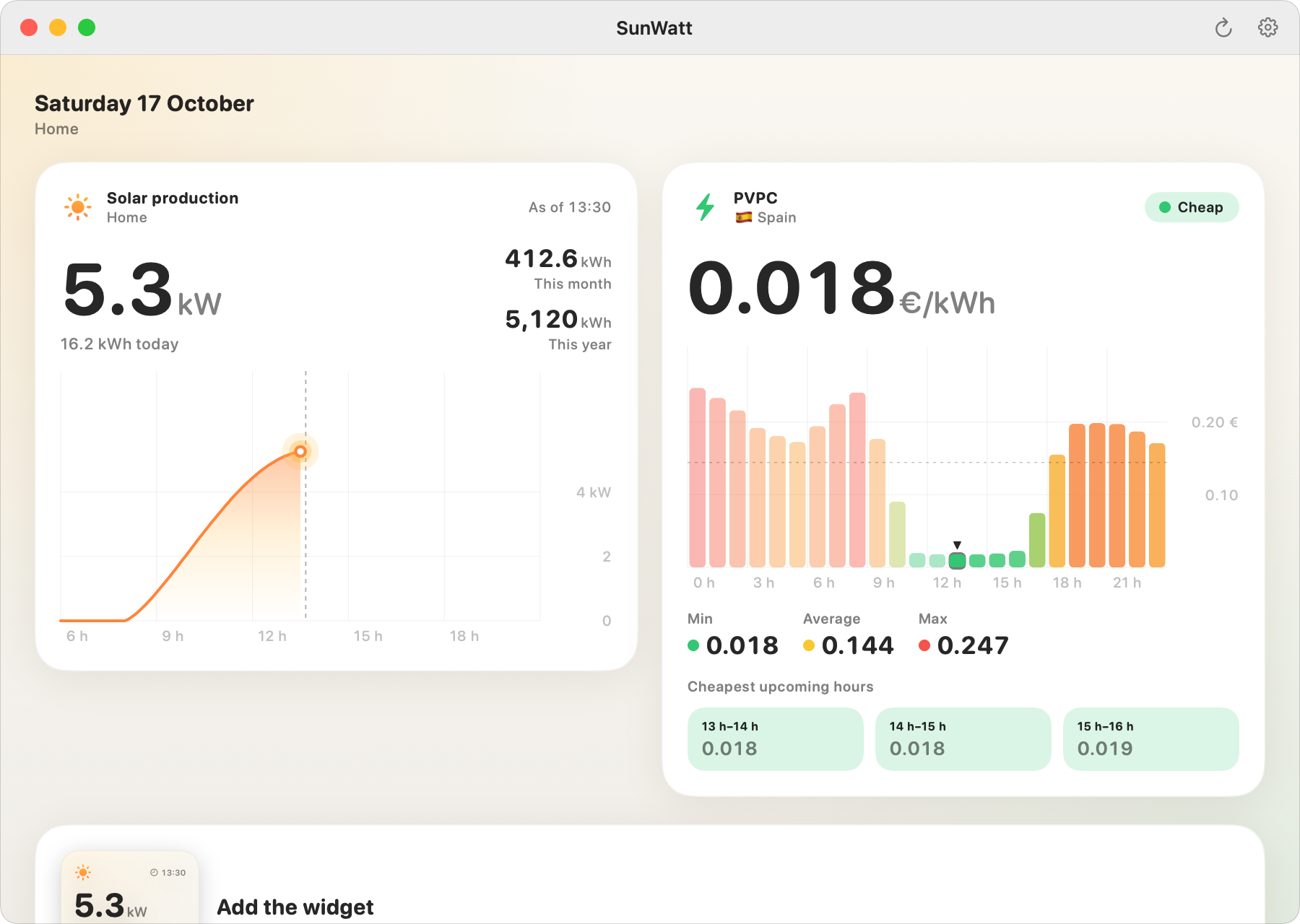Click the black triangle current-hour indicator
Screen dimensions: 1300x924
pos(957,545)
